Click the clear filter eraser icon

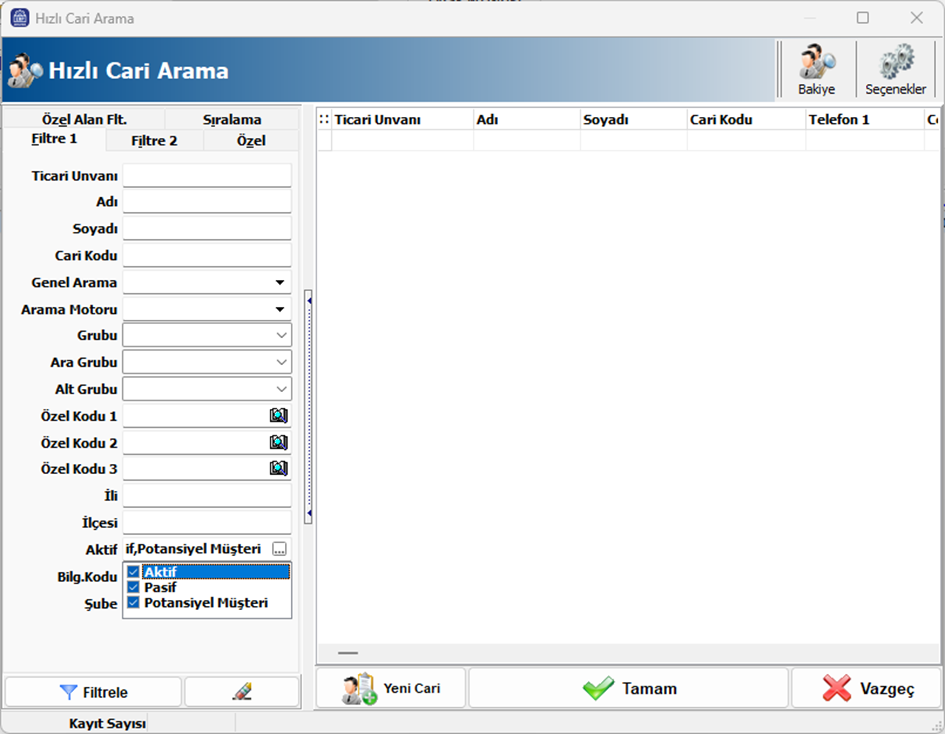[x=241, y=692]
